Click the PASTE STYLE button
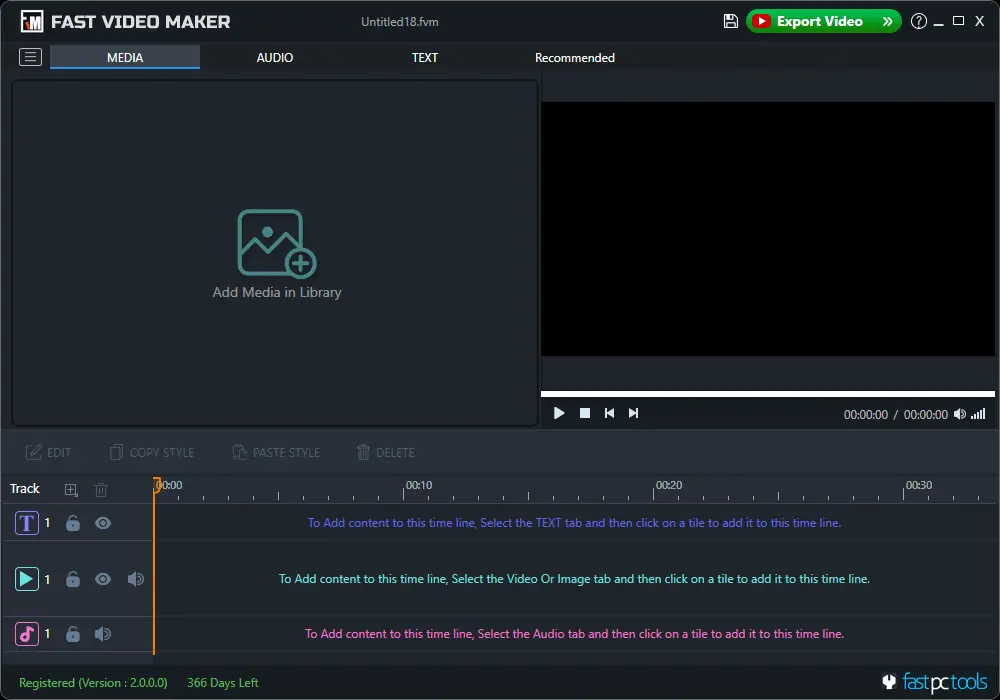 [x=276, y=453]
